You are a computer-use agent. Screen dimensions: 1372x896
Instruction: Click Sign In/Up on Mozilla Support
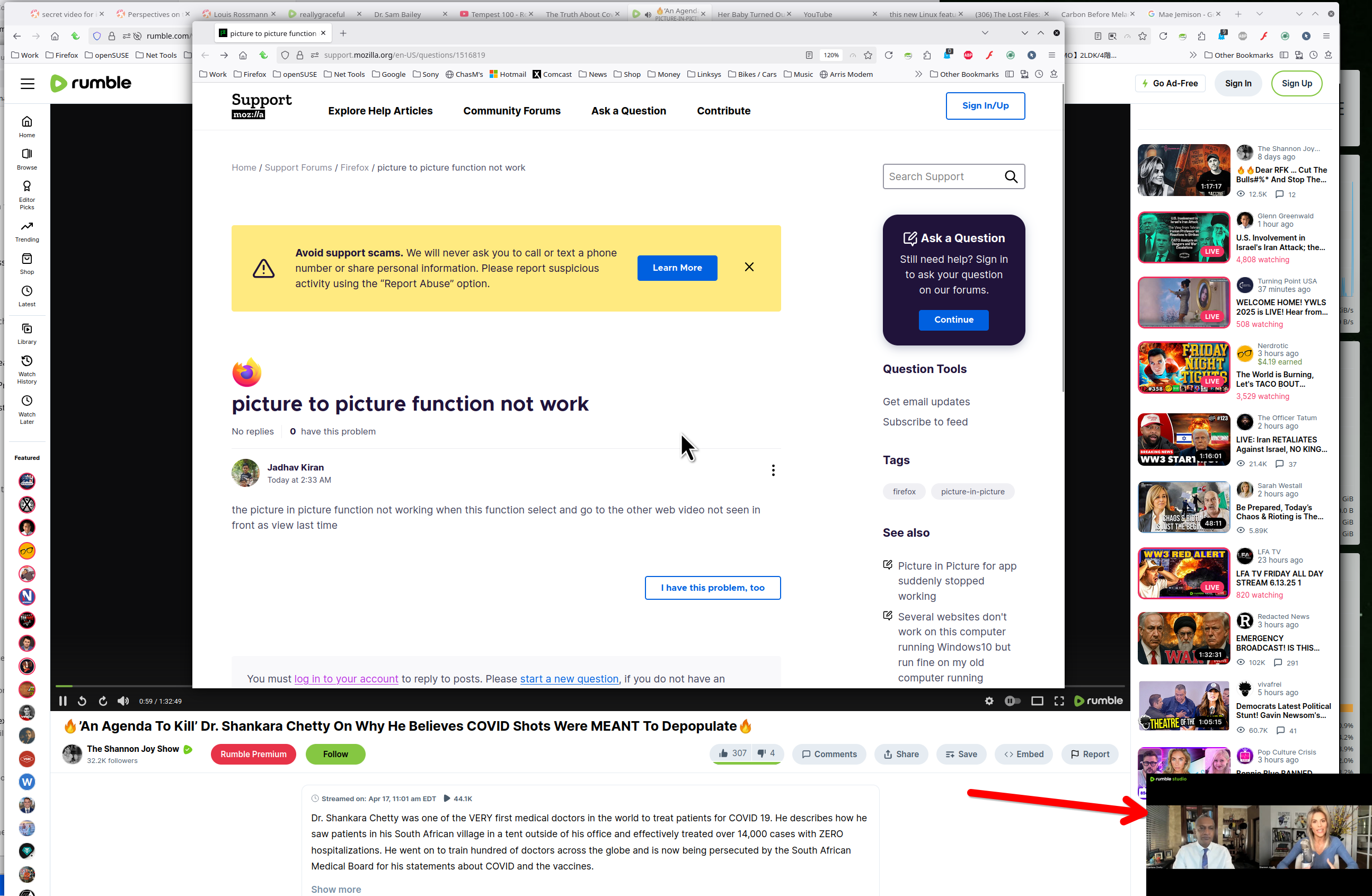tap(985, 105)
